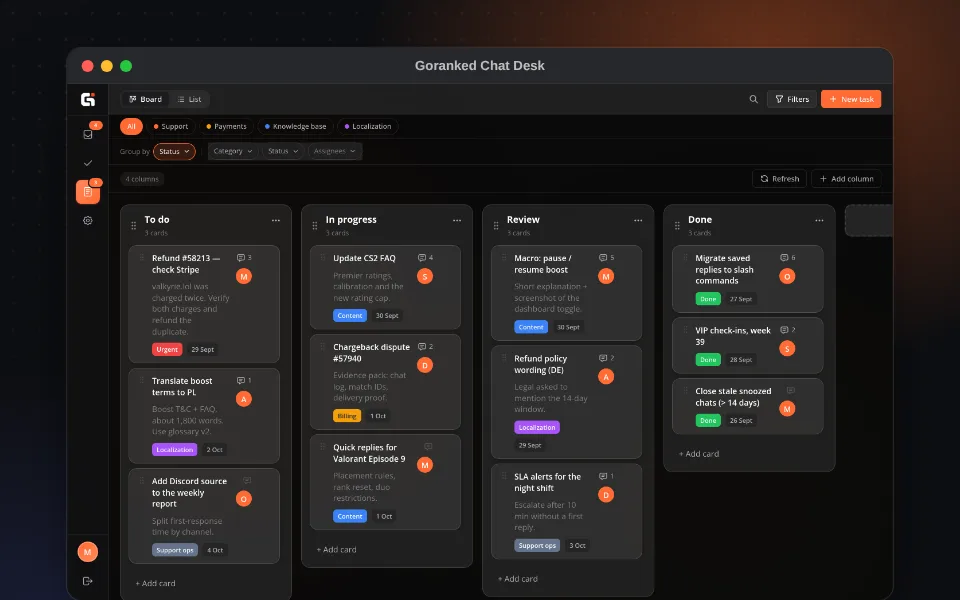
Task: Toggle the Support filter chip
Action: click(171, 126)
